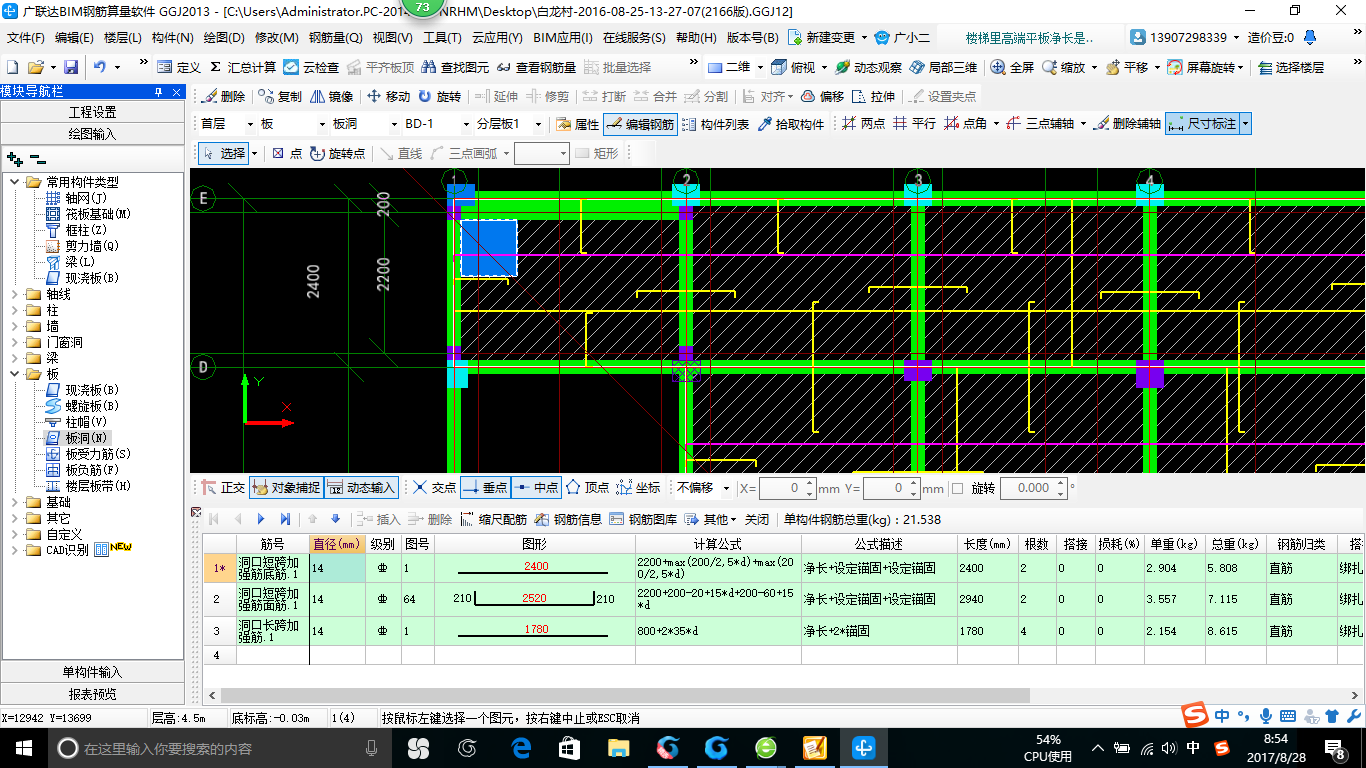This screenshot has height=768, width=1366.
Task: Open 报表预览 report preview
Action: tap(92, 694)
